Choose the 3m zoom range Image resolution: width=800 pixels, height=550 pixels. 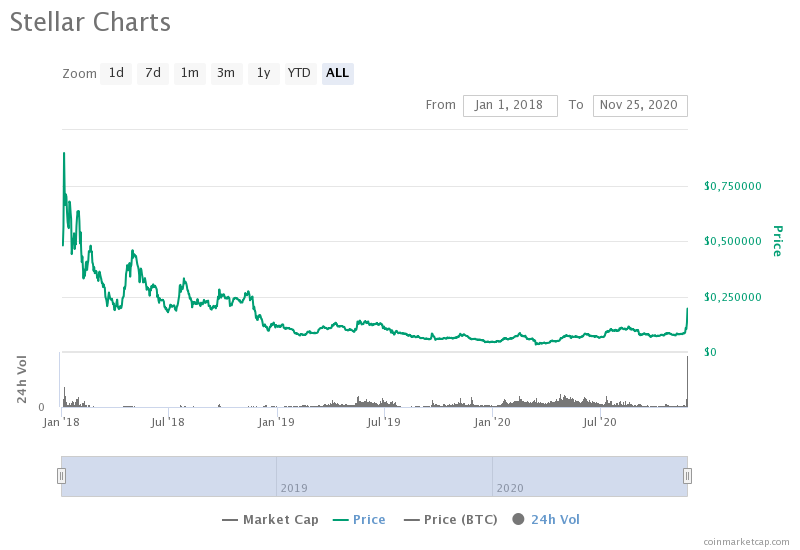pos(227,73)
